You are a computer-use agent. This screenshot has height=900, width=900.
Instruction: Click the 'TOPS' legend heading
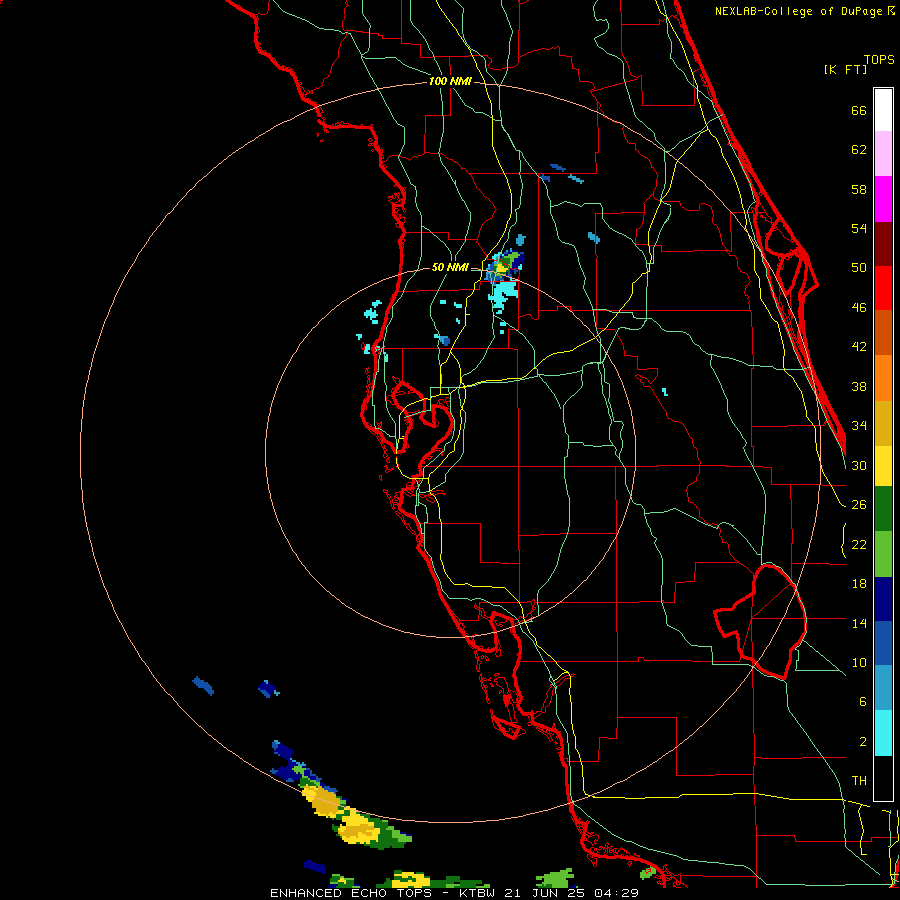point(879,60)
